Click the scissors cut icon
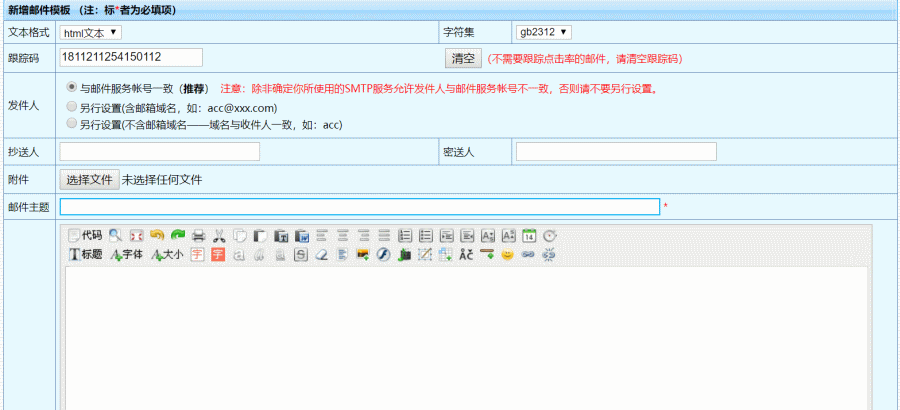The width and height of the screenshot is (900, 410). 219,235
